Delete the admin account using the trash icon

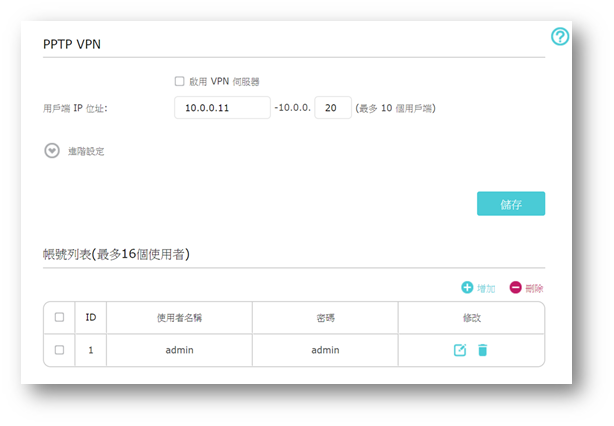point(483,350)
